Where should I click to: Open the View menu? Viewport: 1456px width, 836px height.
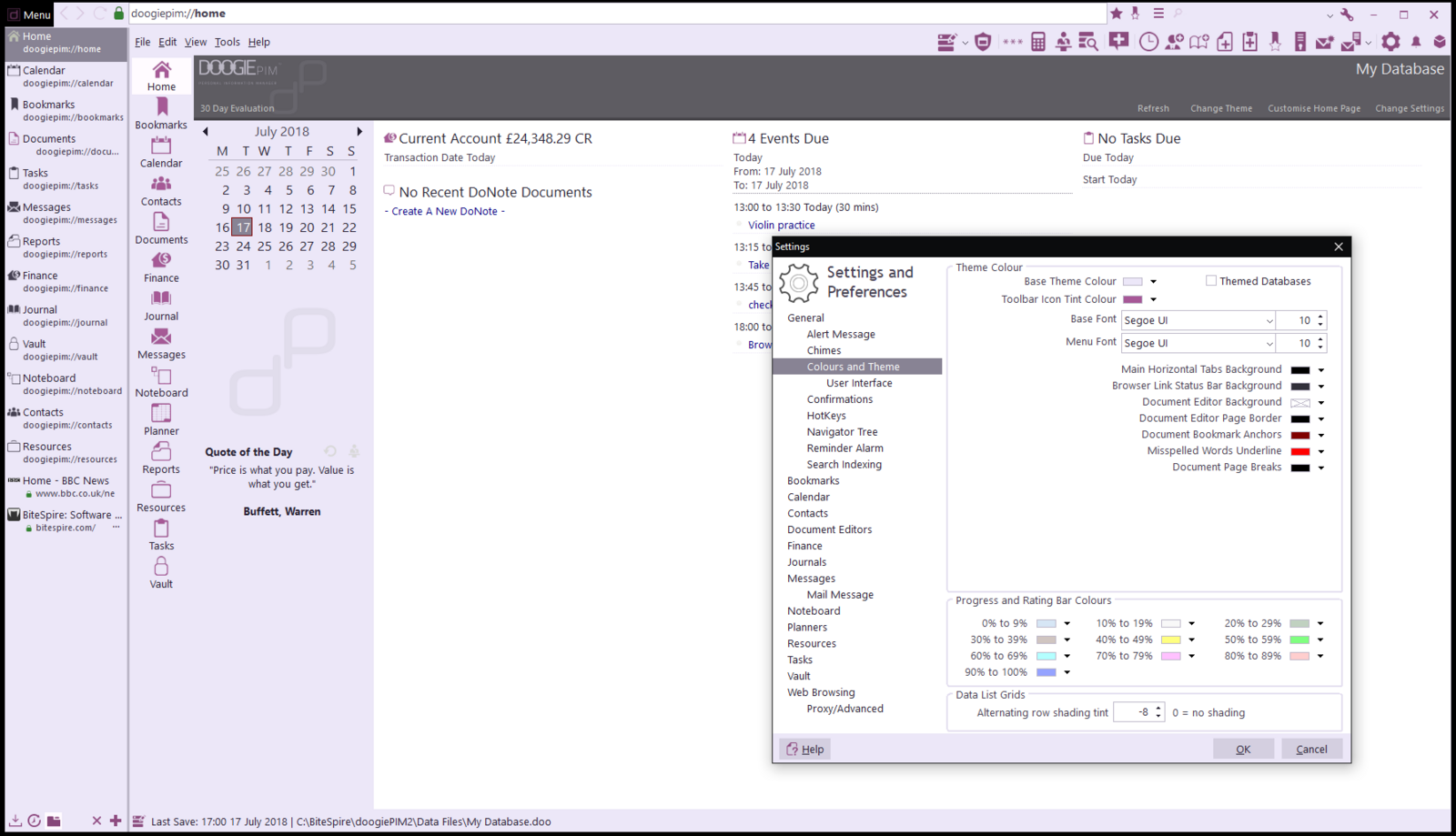pyautogui.click(x=196, y=42)
